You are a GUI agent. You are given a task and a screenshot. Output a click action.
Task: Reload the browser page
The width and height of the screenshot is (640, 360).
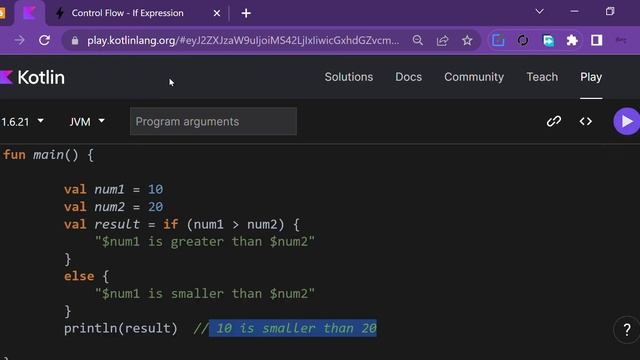click(44, 40)
